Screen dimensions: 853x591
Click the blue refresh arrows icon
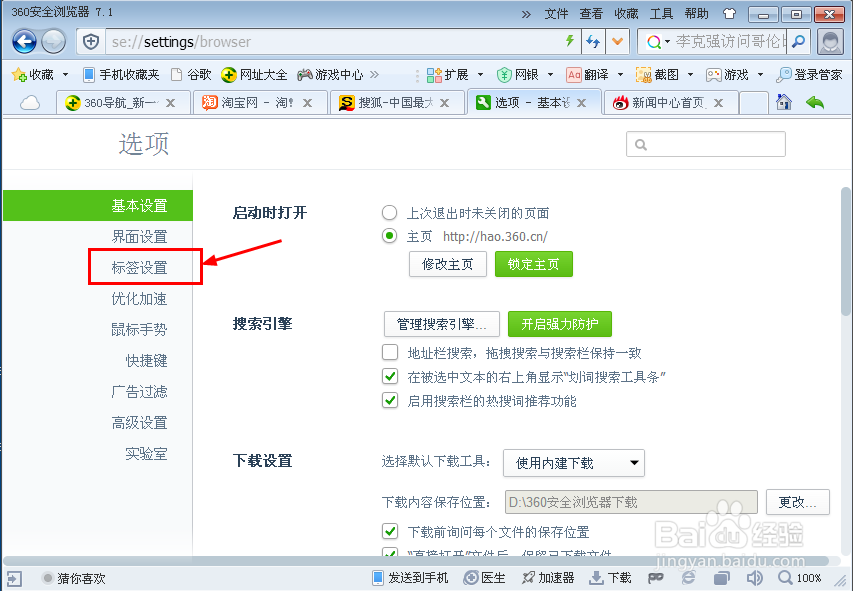[593, 41]
